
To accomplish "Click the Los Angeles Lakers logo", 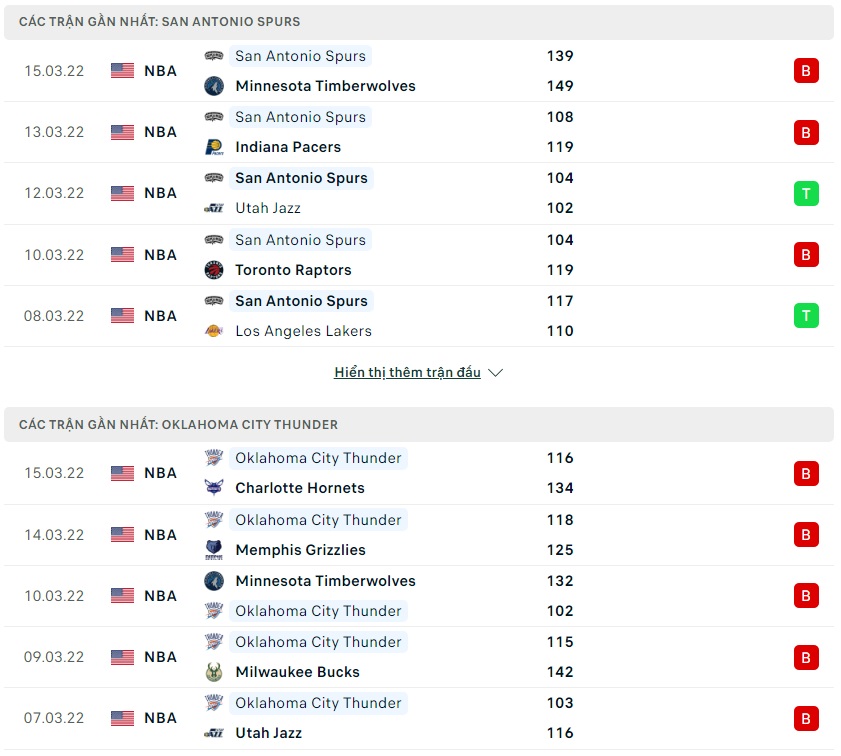I will click(x=213, y=331).
